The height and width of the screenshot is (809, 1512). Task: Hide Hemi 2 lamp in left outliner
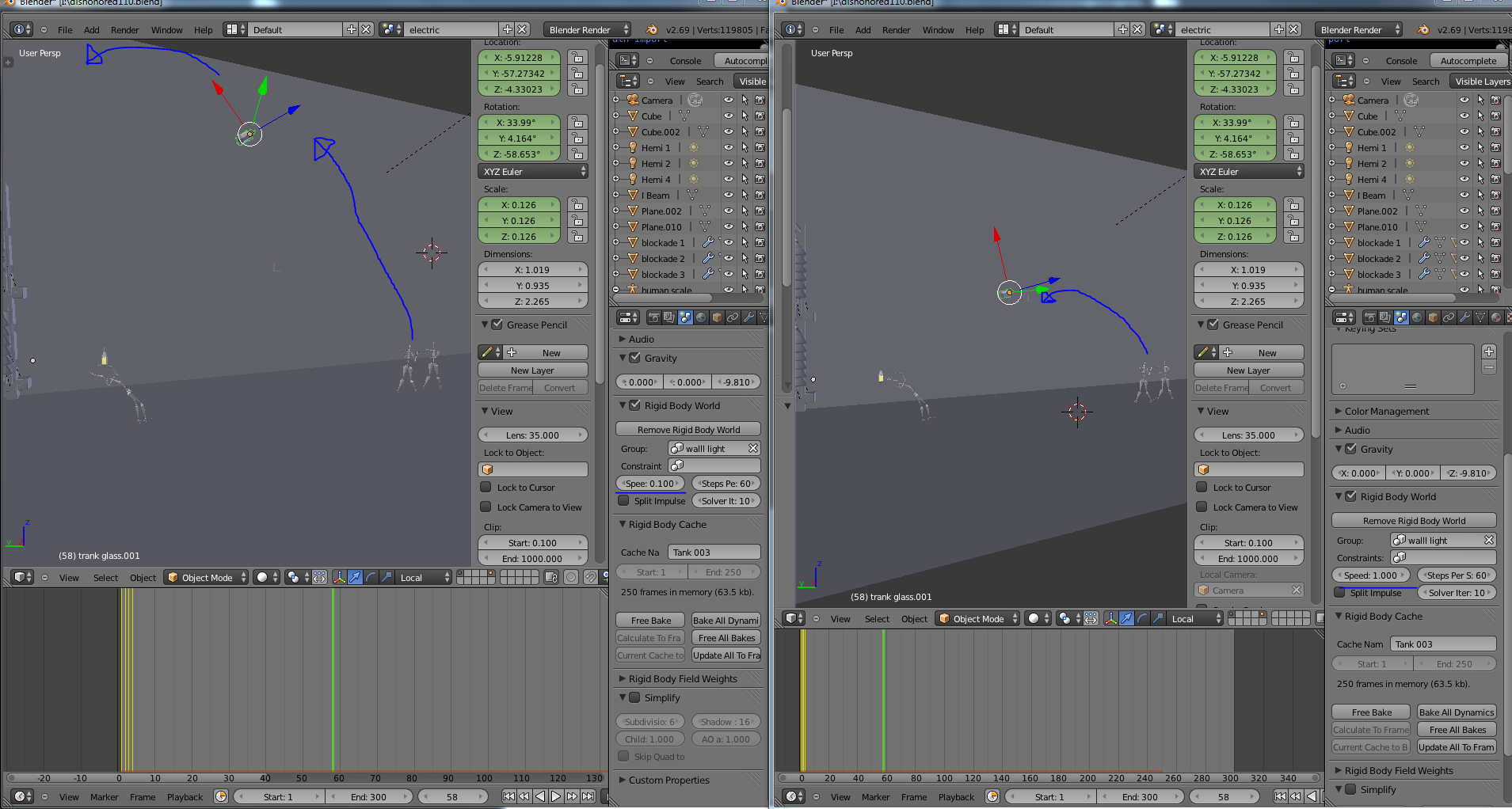tap(728, 164)
